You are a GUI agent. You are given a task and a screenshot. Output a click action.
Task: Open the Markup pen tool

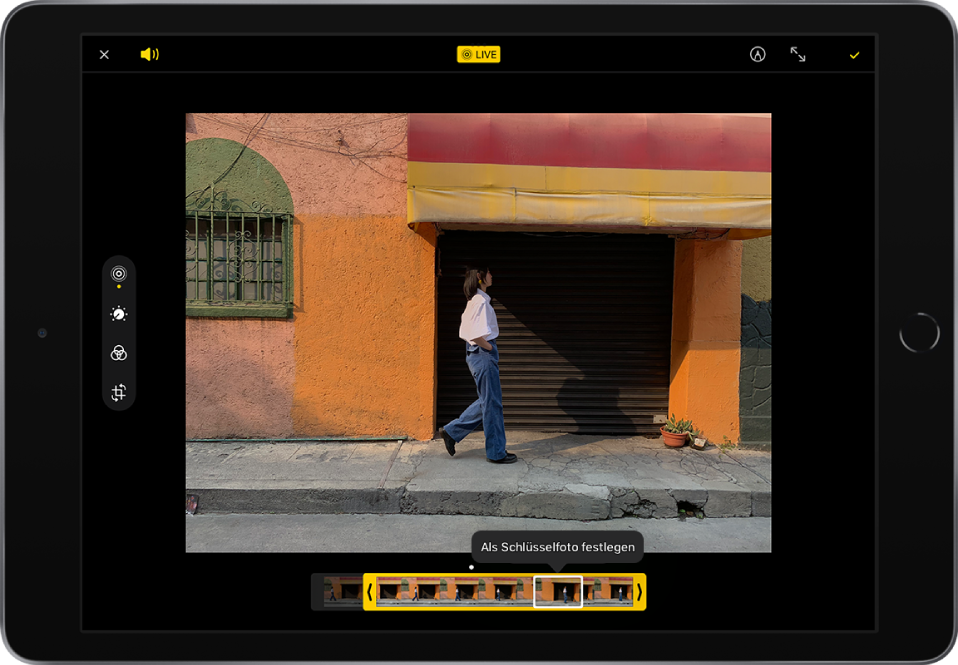pos(757,55)
